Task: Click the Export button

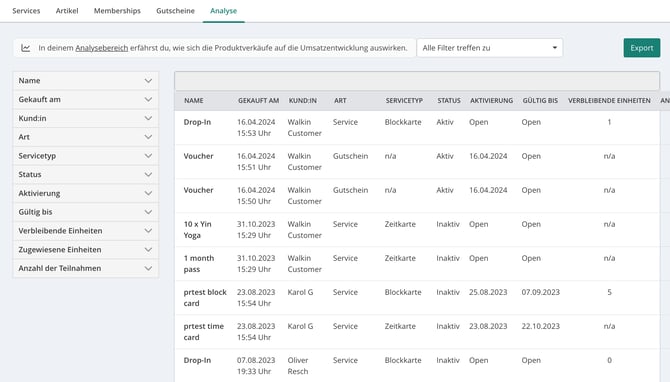Action: [x=642, y=48]
